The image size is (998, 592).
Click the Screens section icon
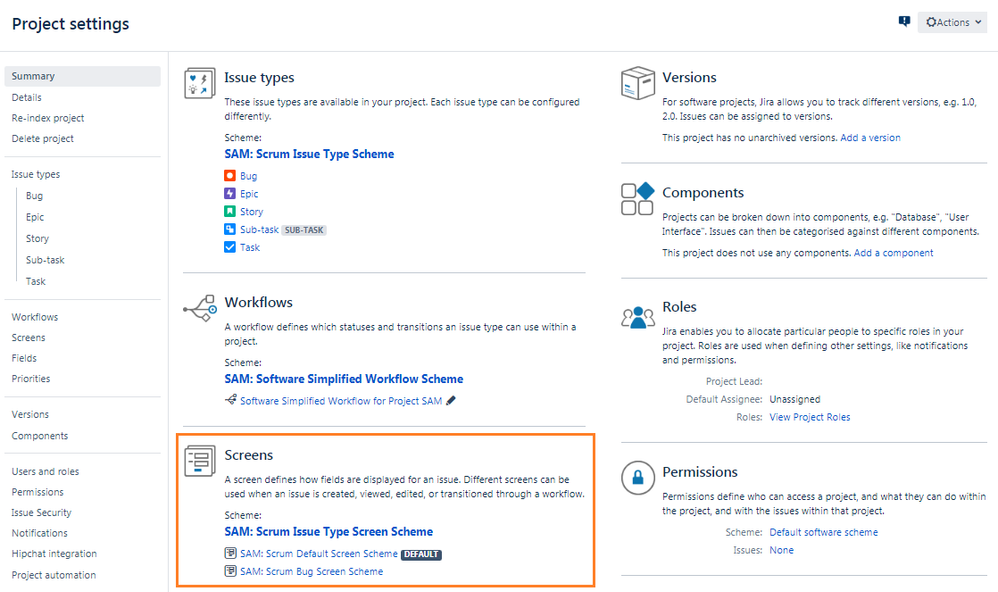coord(200,461)
